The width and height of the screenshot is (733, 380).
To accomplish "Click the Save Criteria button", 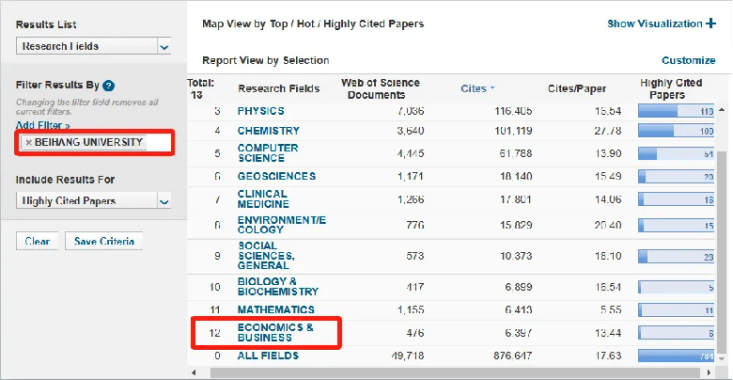I will click(104, 241).
